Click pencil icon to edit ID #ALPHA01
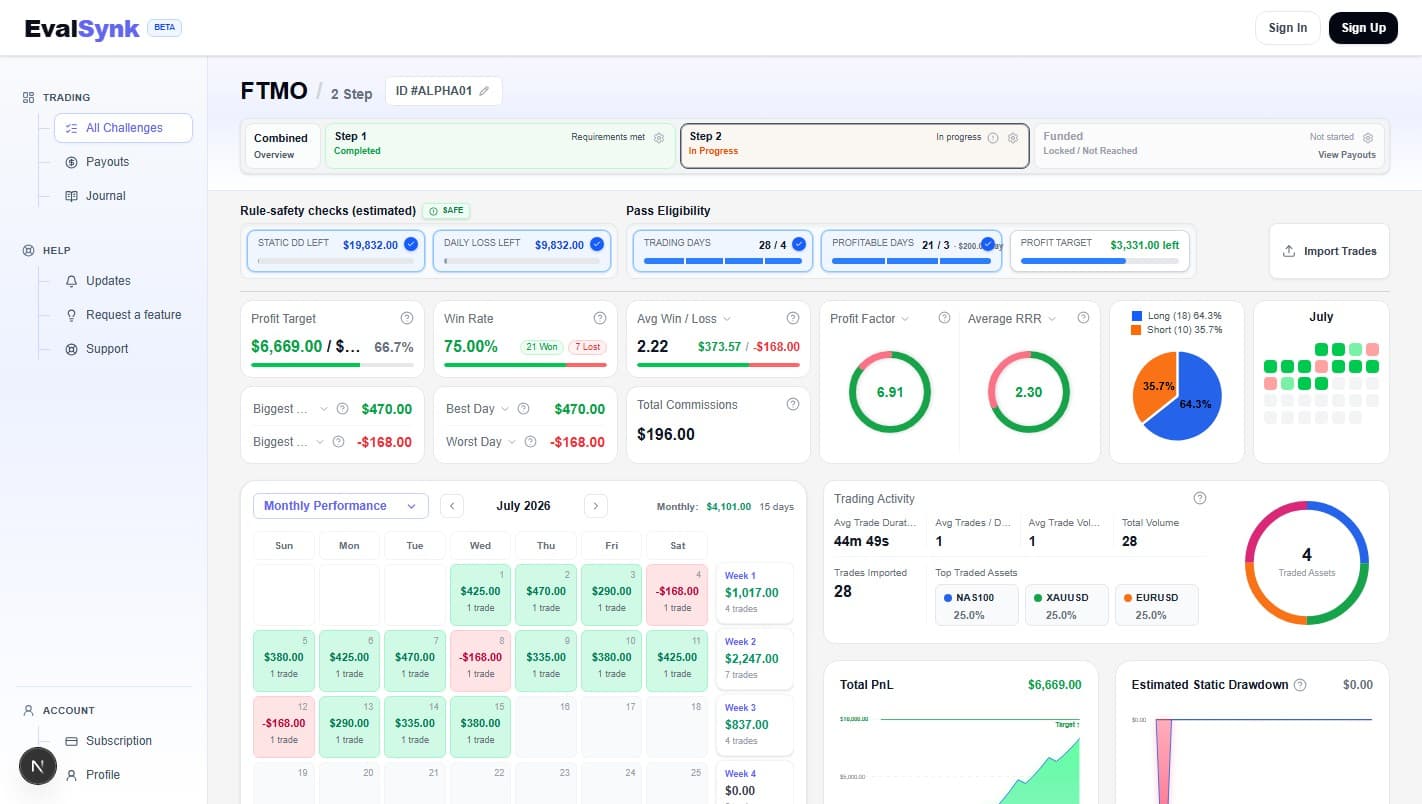The image size is (1422, 804). pyautogui.click(x=484, y=91)
